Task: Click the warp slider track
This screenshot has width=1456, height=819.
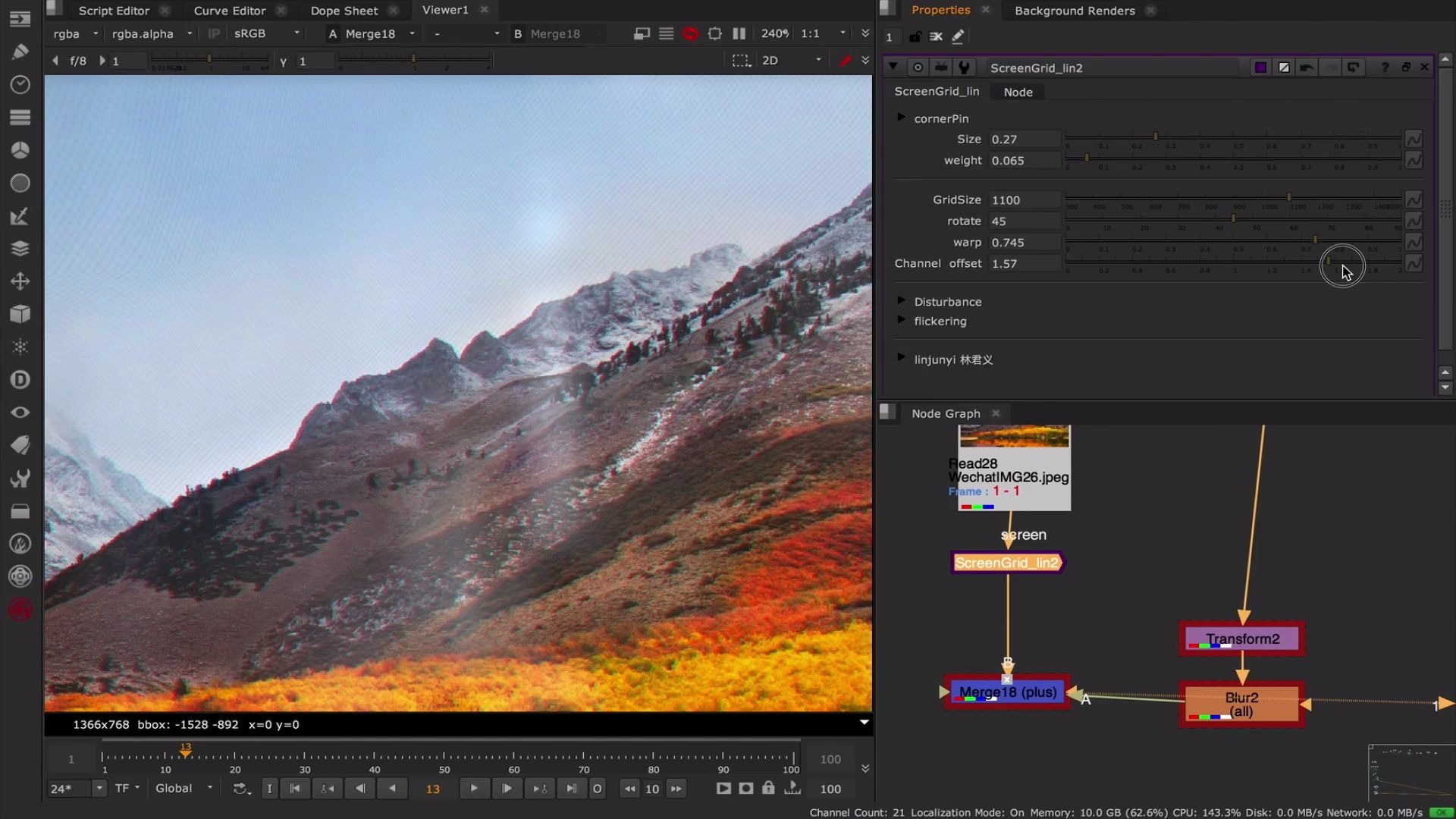Action: tap(1213, 240)
